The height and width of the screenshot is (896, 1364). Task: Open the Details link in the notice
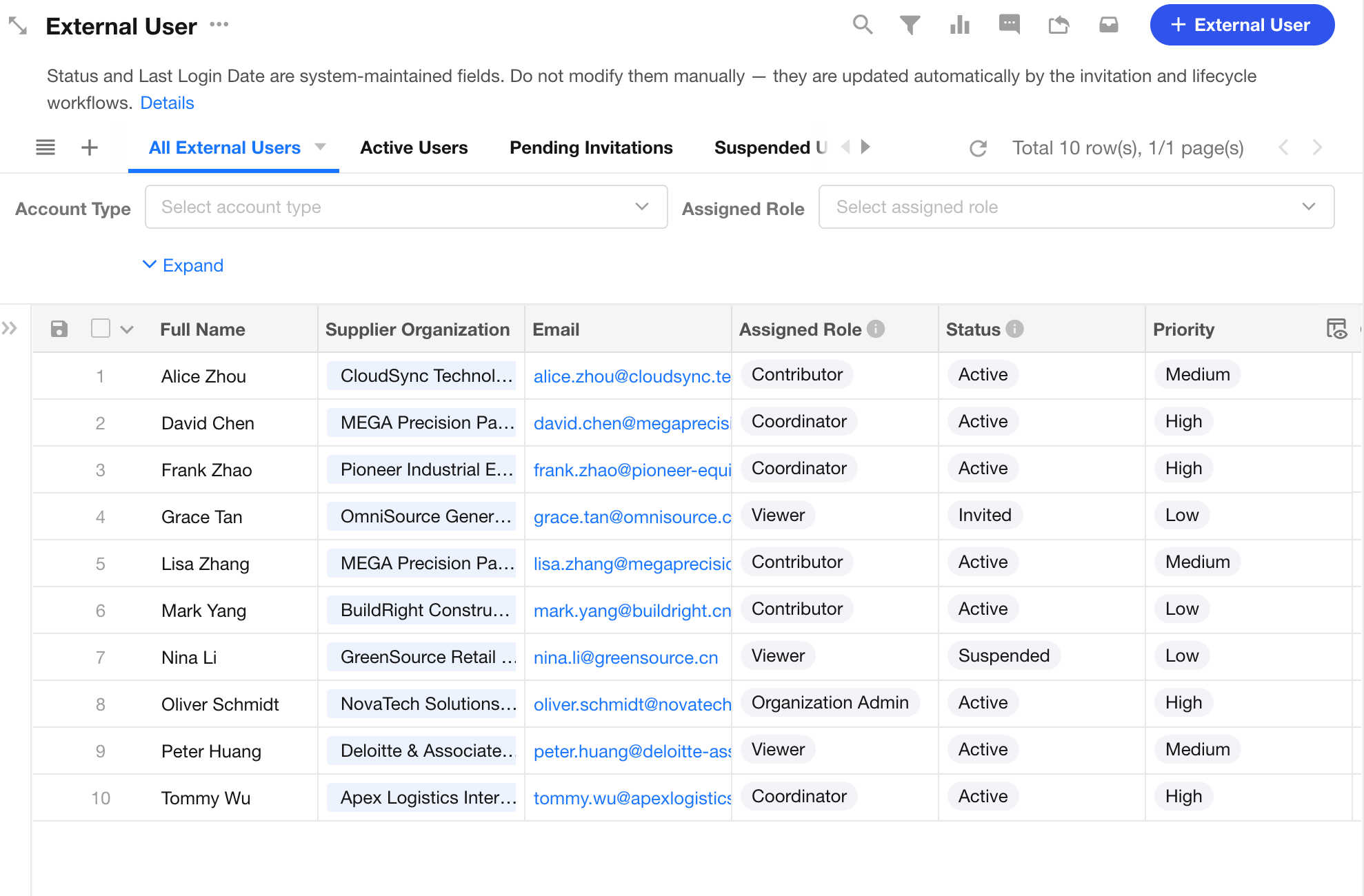167,103
